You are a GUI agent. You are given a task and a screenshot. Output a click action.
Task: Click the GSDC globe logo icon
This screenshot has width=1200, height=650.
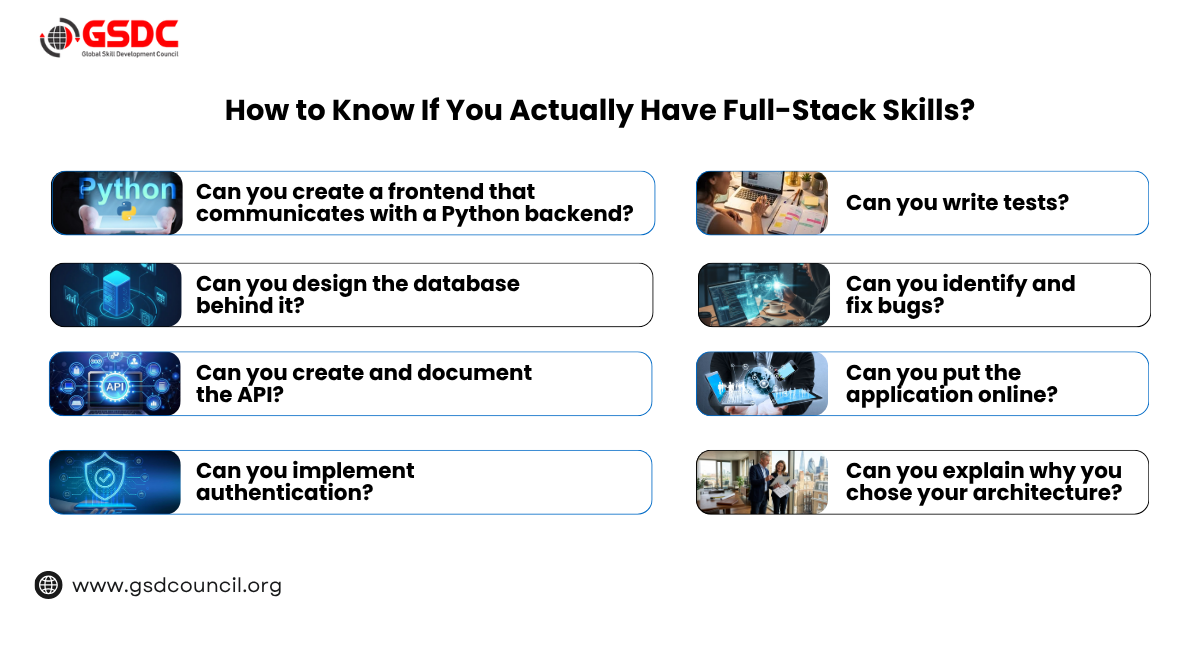[x=59, y=38]
